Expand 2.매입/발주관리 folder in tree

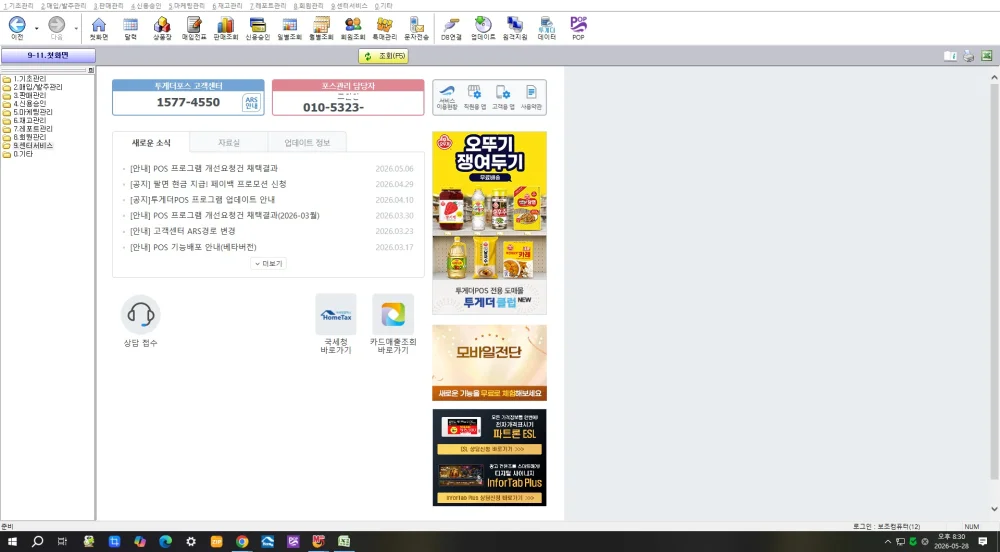(x=33, y=87)
